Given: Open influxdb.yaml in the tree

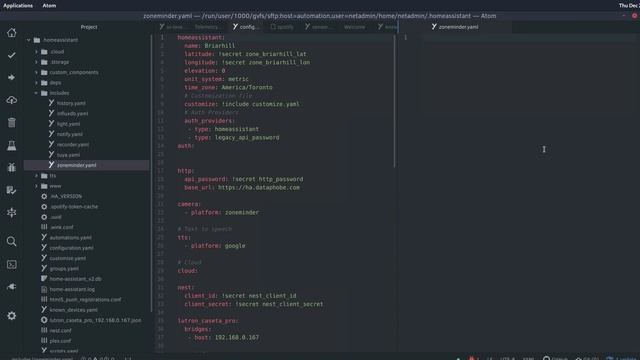Looking at the screenshot, I should (72, 113).
